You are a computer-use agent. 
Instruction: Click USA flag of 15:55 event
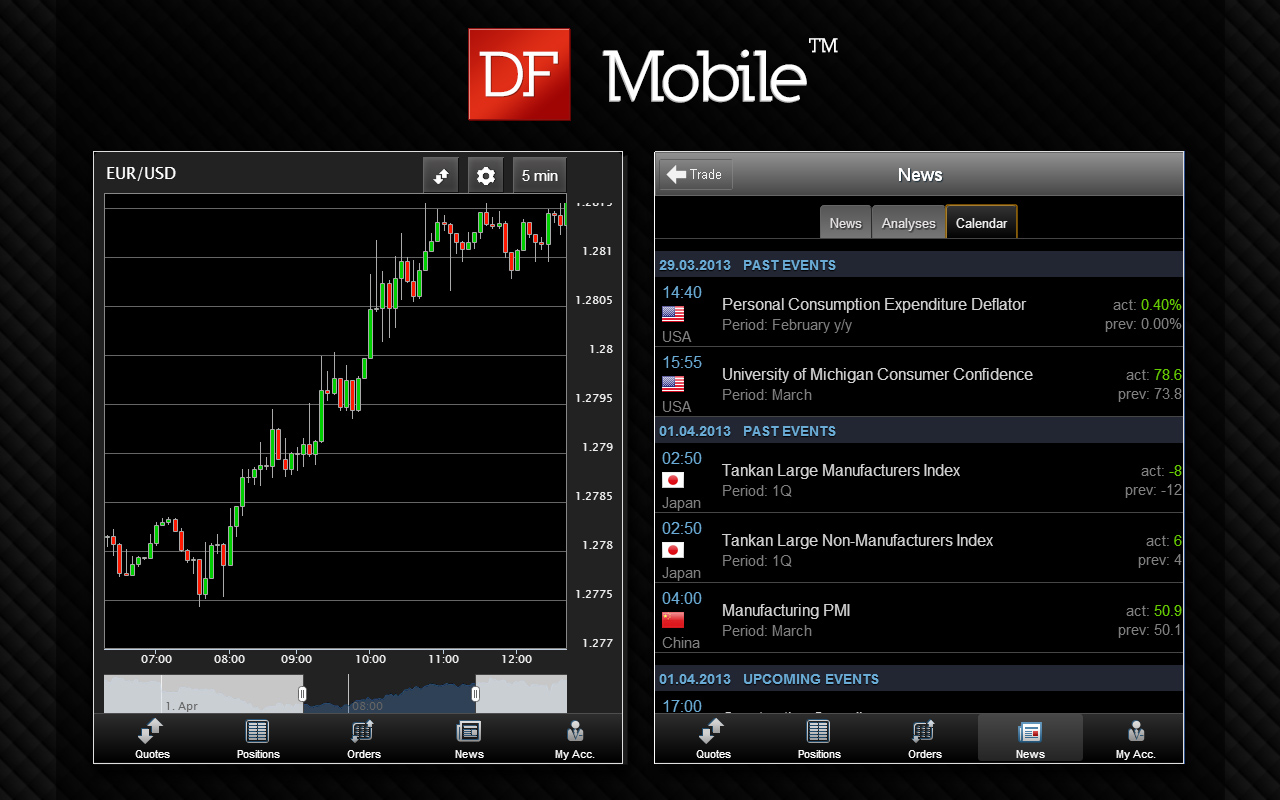pyautogui.click(x=673, y=384)
